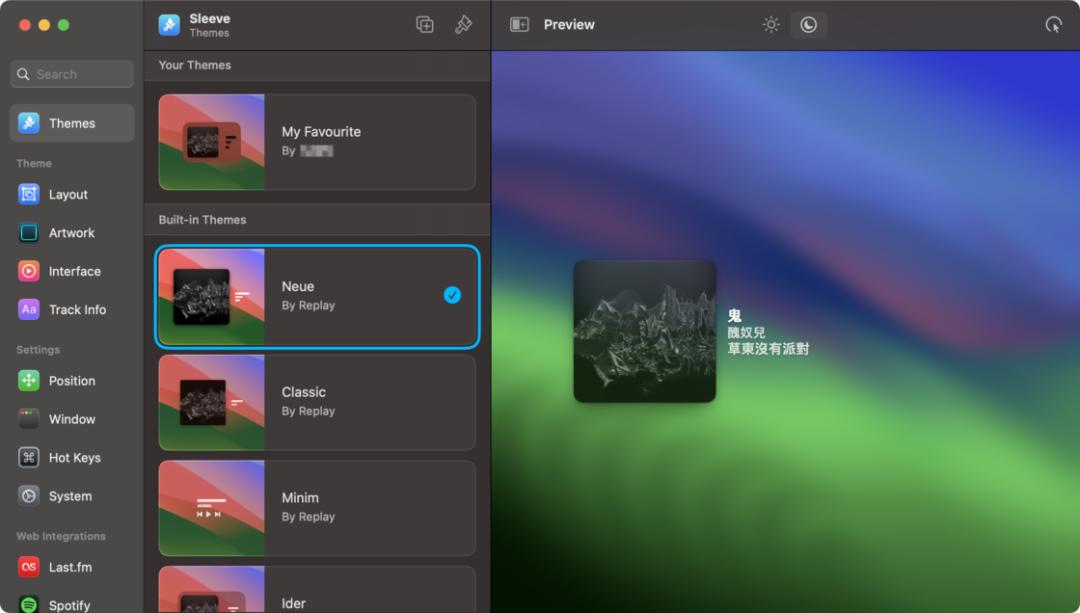Click the artist line '草東沒有派對'
The image size is (1080, 613).
point(768,349)
